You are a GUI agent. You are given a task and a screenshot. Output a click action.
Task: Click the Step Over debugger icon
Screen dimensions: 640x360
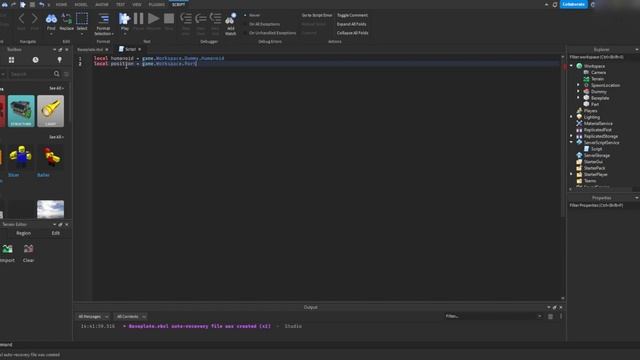click(201, 18)
